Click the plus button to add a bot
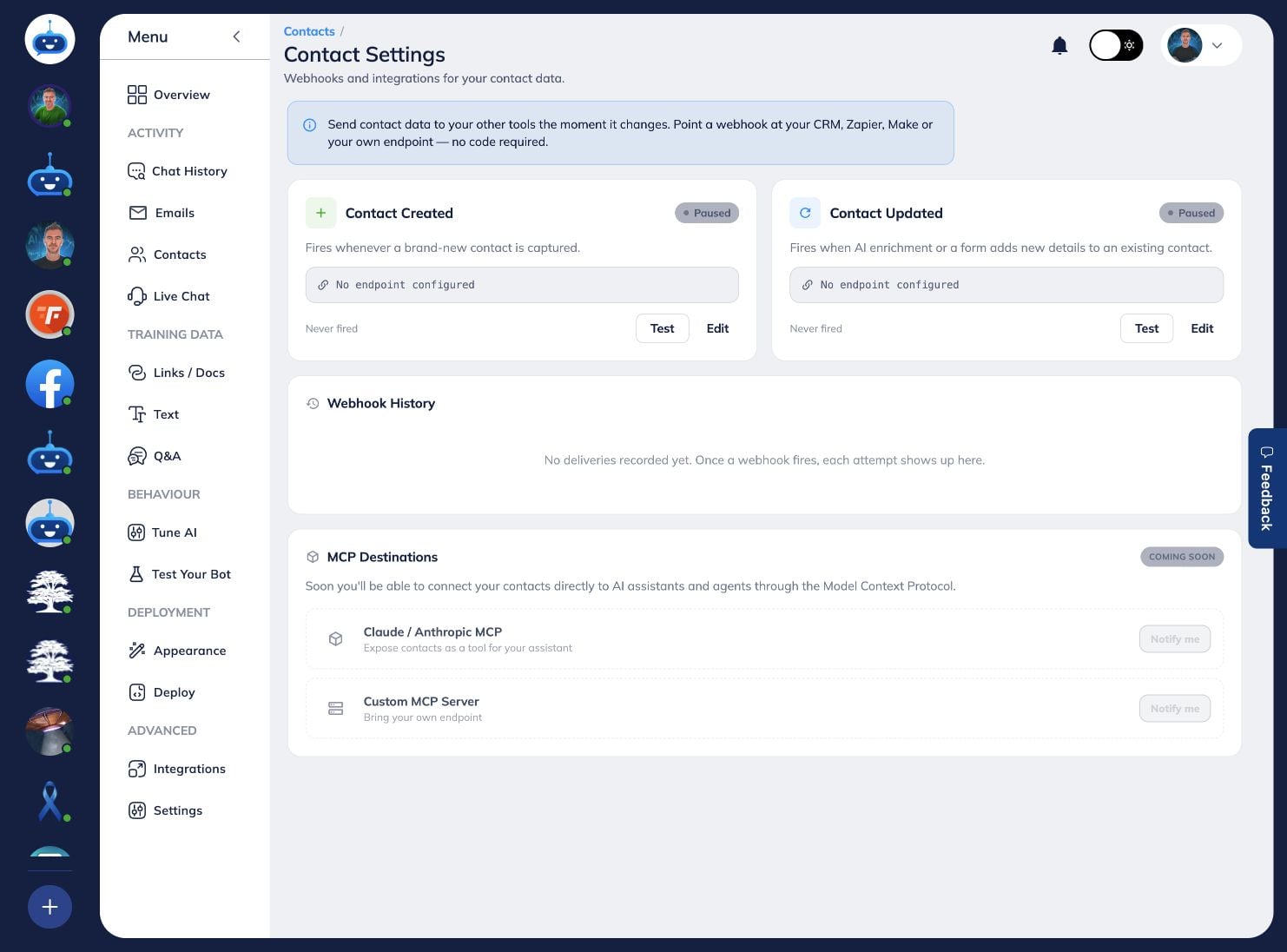Viewport: 1287px width, 952px height. pyautogui.click(x=49, y=907)
